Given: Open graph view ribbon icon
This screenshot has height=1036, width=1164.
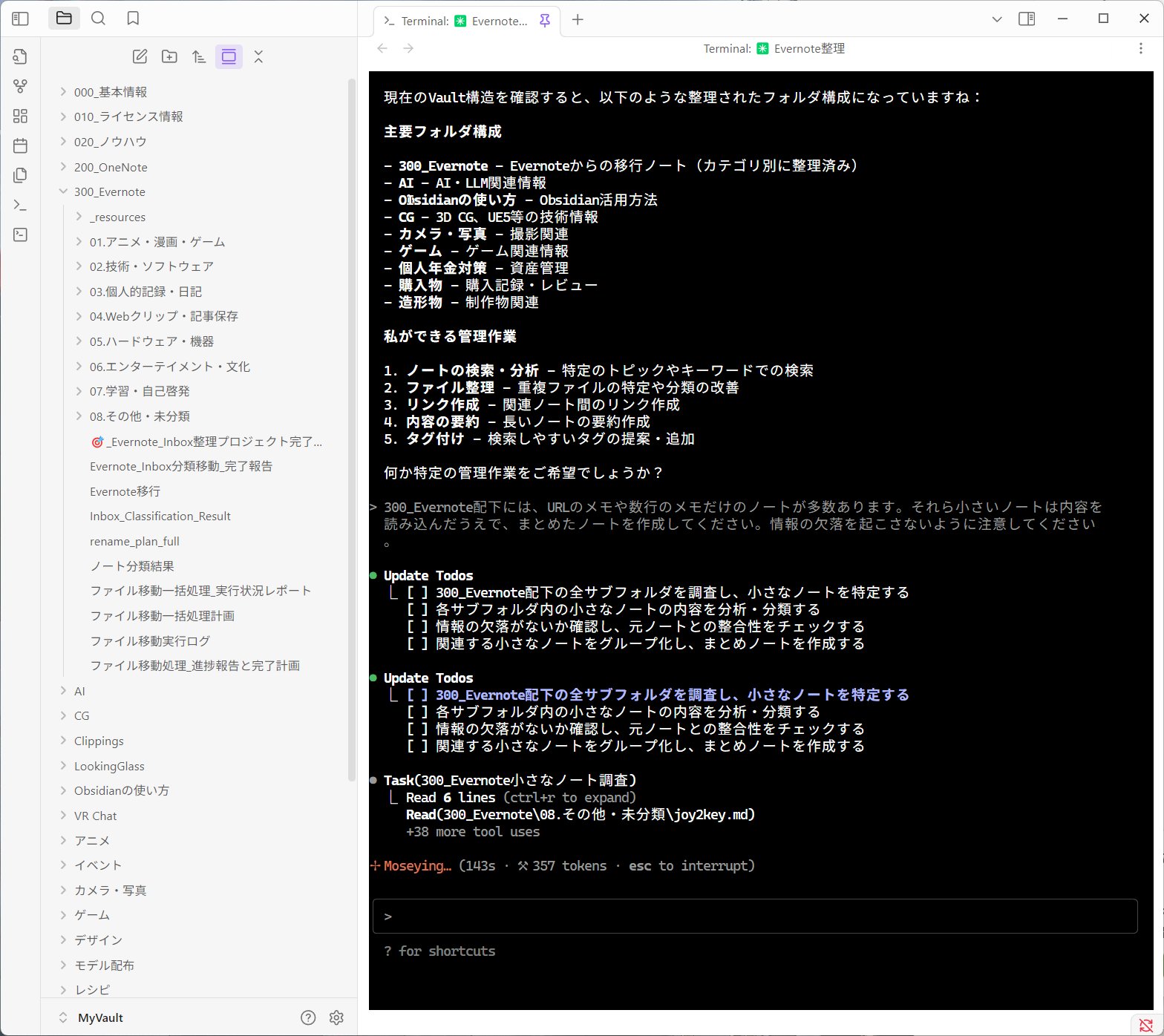Looking at the screenshot, I should [21, 86].
